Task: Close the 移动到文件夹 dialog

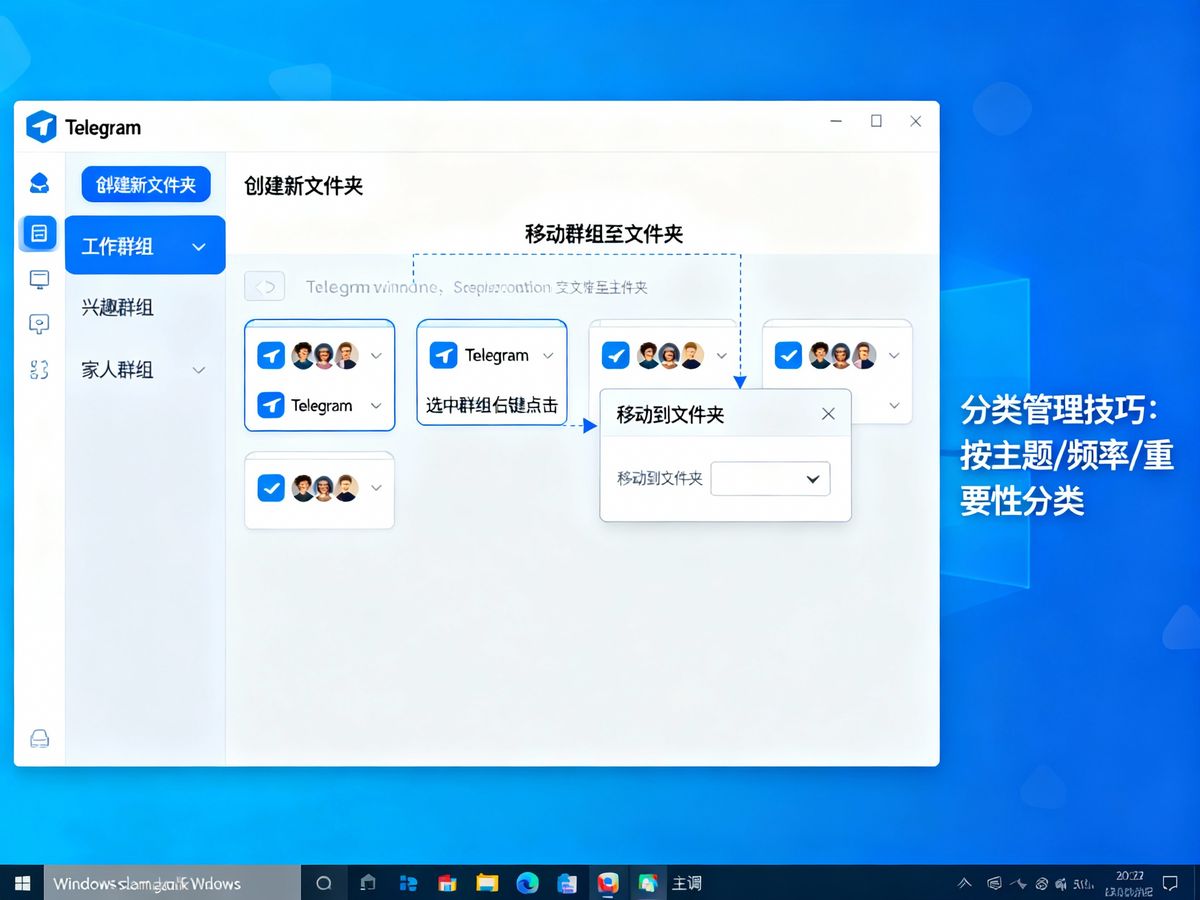Action: point(828,414)
